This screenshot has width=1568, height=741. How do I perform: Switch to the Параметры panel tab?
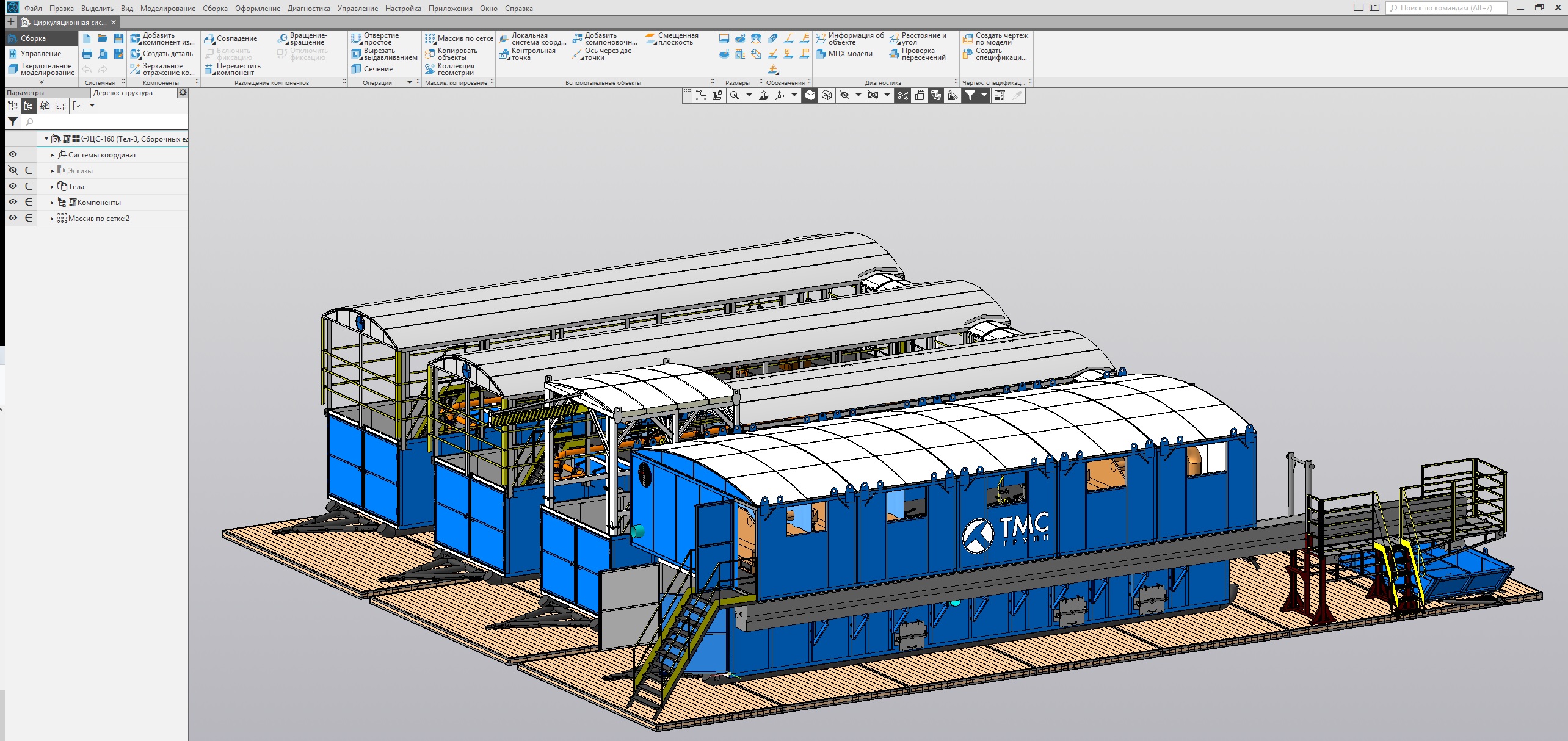coord(26,93)
